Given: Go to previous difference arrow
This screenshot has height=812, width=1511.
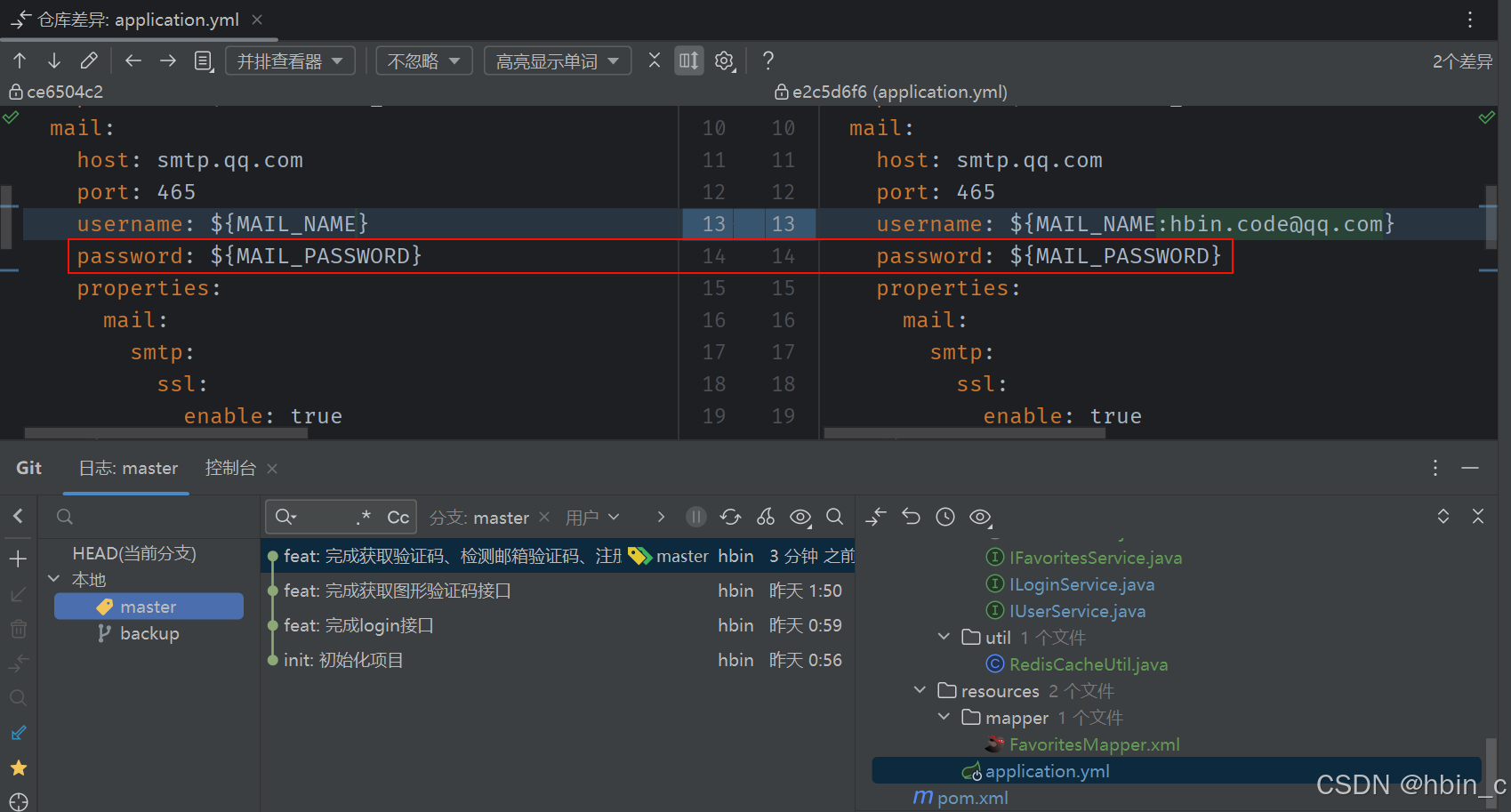Looking at the screenshot, I should 20,60.
